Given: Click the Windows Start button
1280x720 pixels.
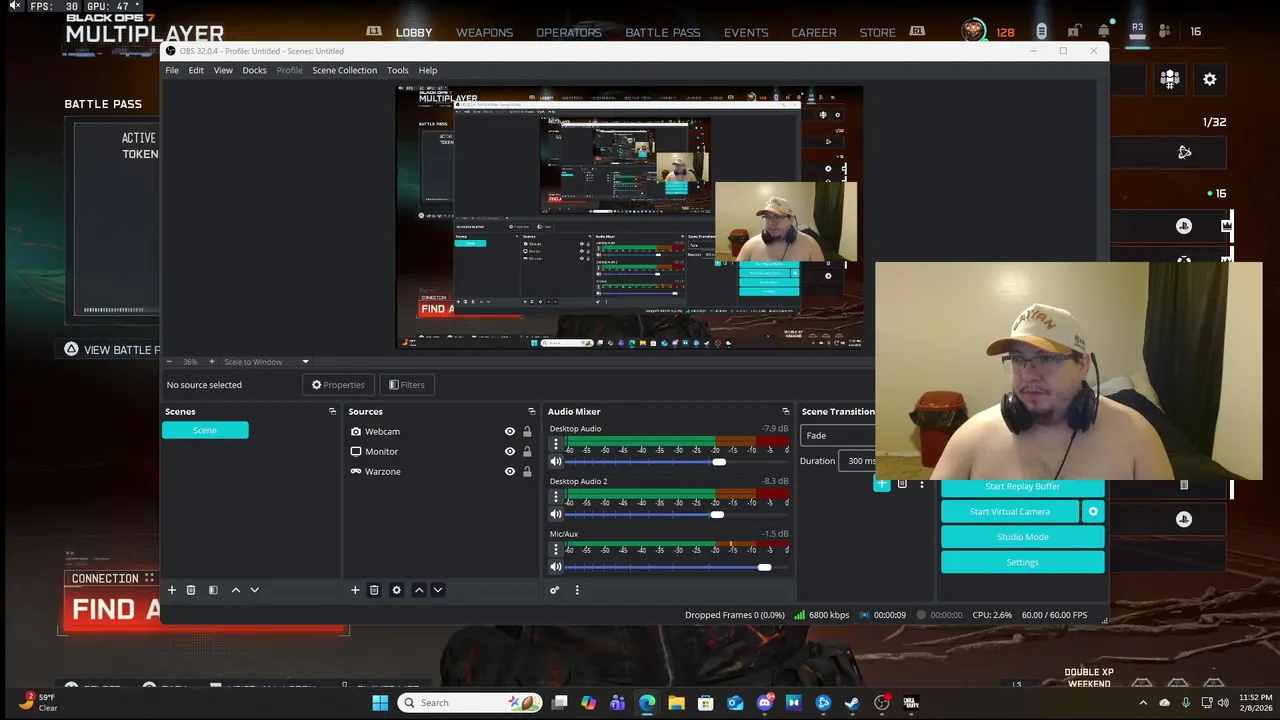Looking at the screenshot, I should click(380, 703).
